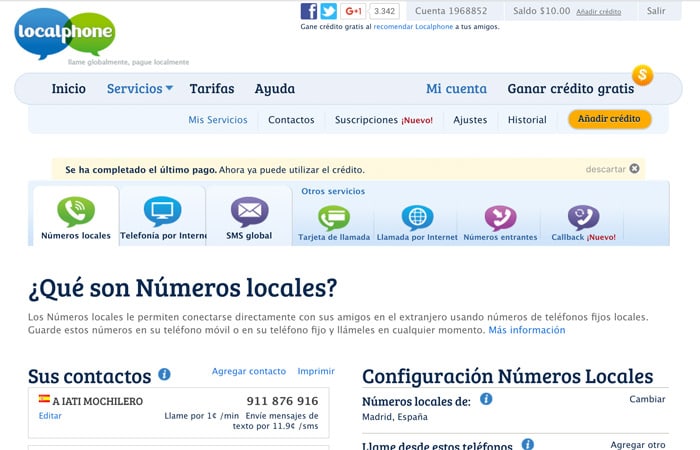This screenshot has height=450, width=700.
Task: Click the 911 876 916 phone number
Action: click(x=283, y=401)
